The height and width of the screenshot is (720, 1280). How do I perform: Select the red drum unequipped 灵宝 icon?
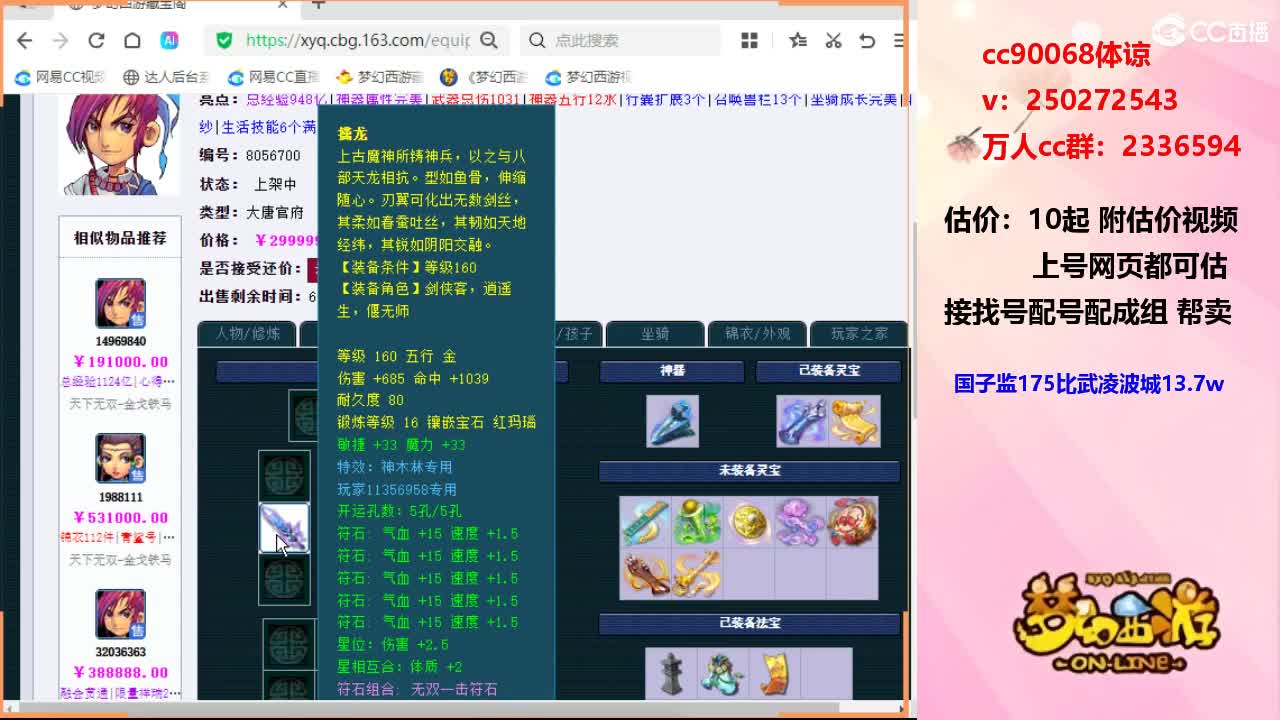tap(852, 522)
